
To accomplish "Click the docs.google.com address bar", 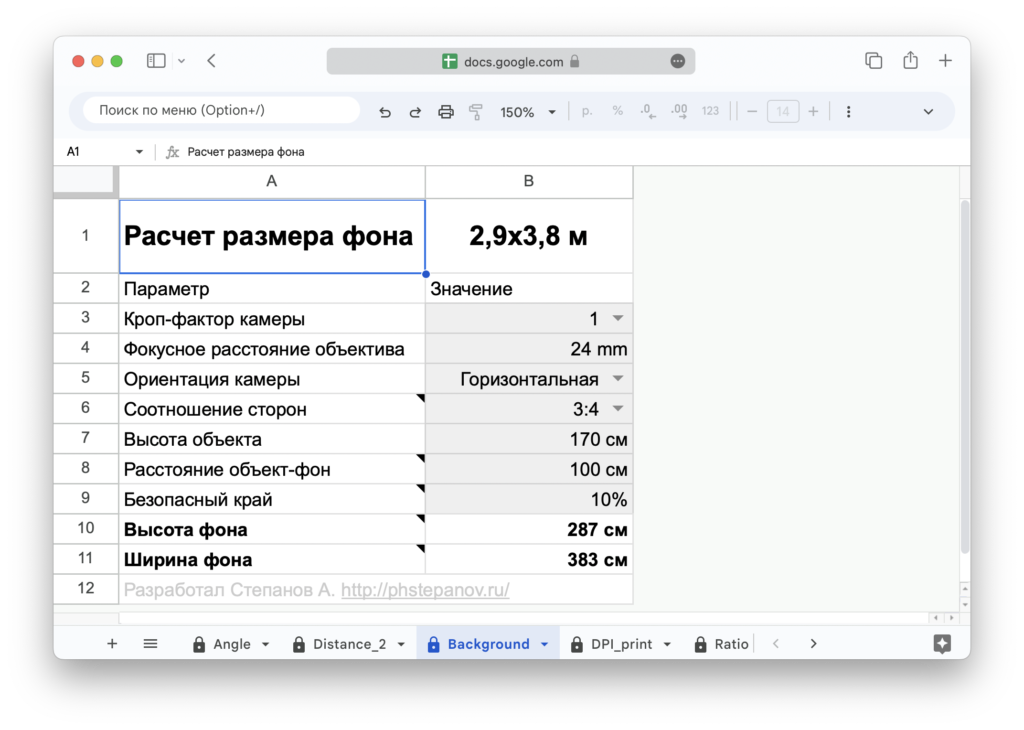I will pyautogui.click(x=510, y=61).
